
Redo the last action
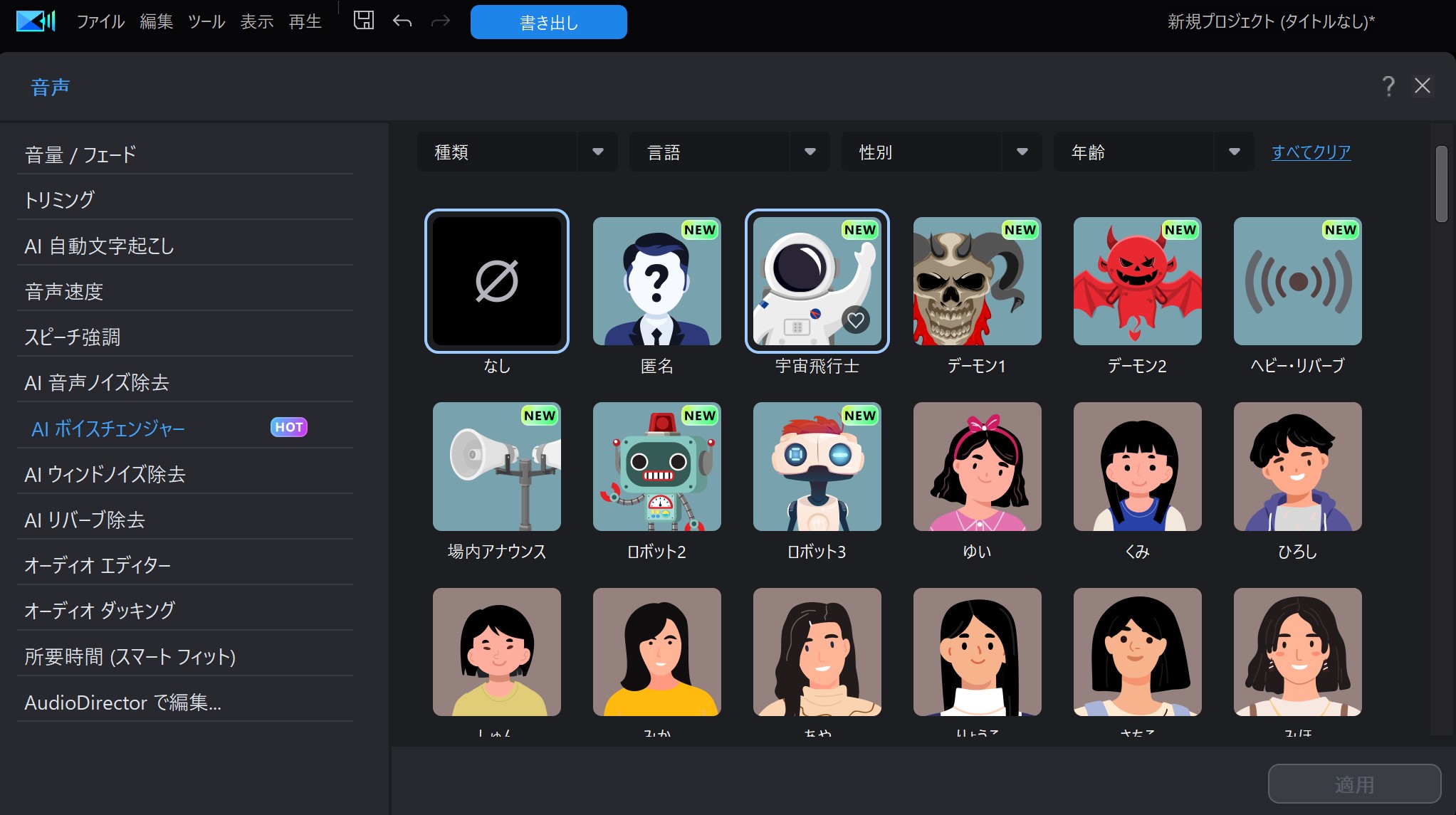coord(441,21)
